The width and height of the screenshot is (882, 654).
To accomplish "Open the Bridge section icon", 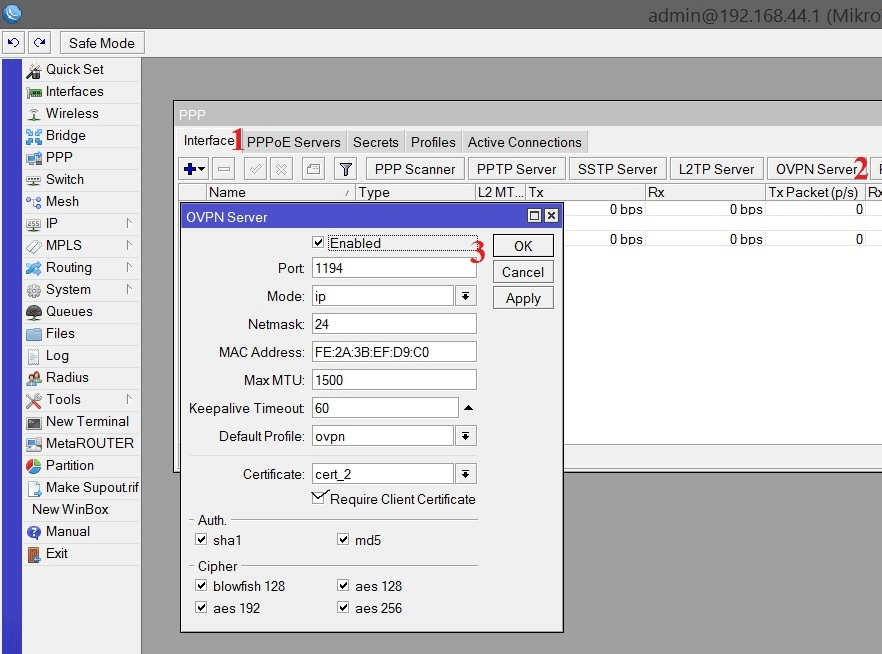I will [x=34, y=136].
